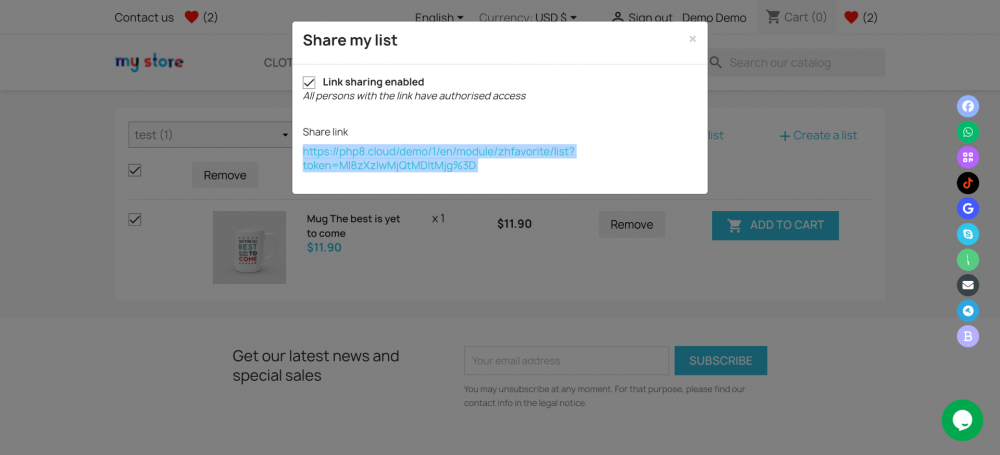Screen dimensions: 1000x455
Task: Click the newsletter email address field
Action: (x=566, y=361)
